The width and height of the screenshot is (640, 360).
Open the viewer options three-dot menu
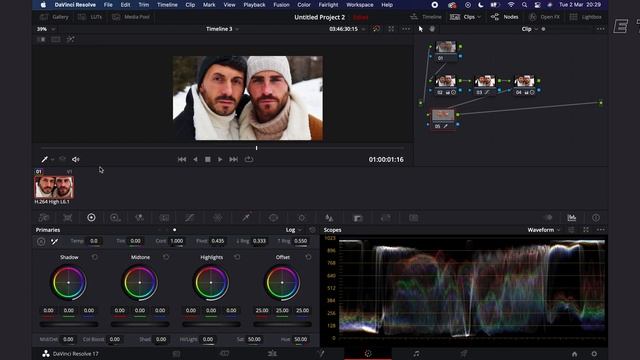(x=406, y=29)
